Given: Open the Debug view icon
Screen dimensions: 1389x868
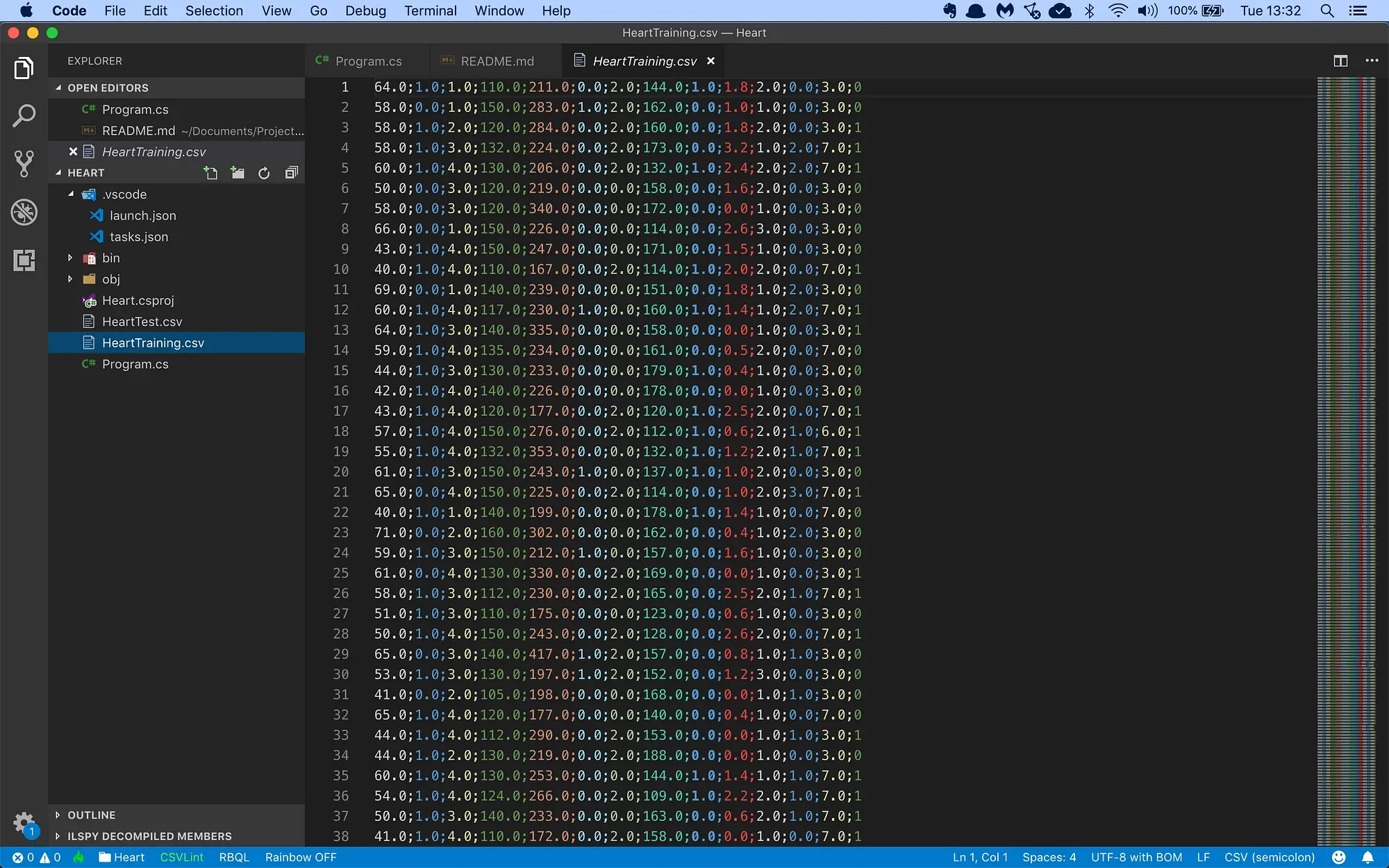Looking at the screenshot, I should coord(24,212).
